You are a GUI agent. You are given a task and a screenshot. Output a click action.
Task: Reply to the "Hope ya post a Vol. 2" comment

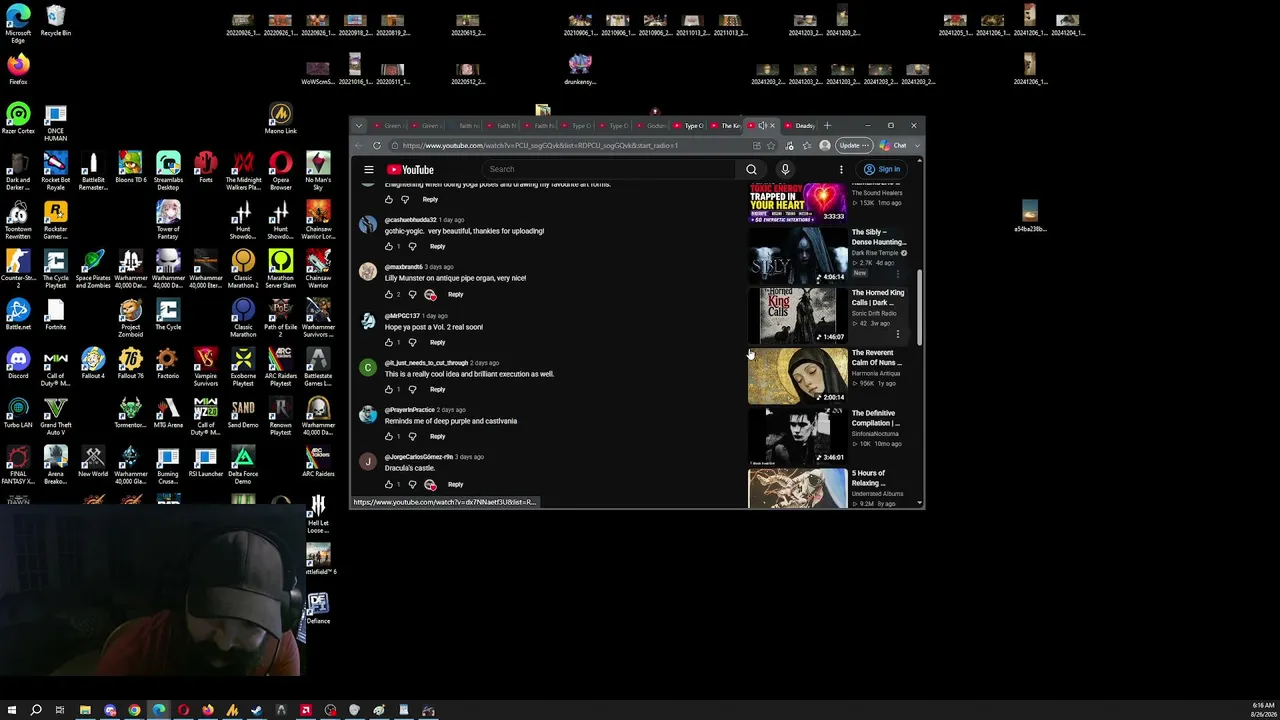point(438,342)
